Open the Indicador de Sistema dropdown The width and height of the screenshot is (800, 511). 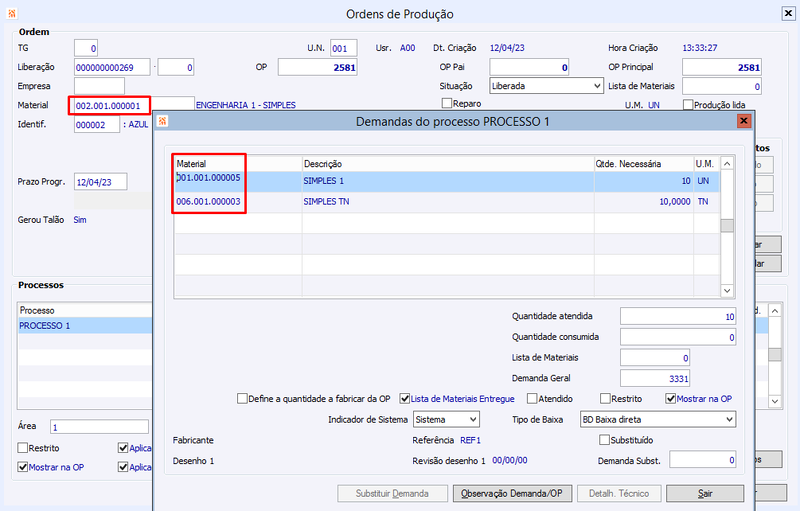[x=446, y=419]
